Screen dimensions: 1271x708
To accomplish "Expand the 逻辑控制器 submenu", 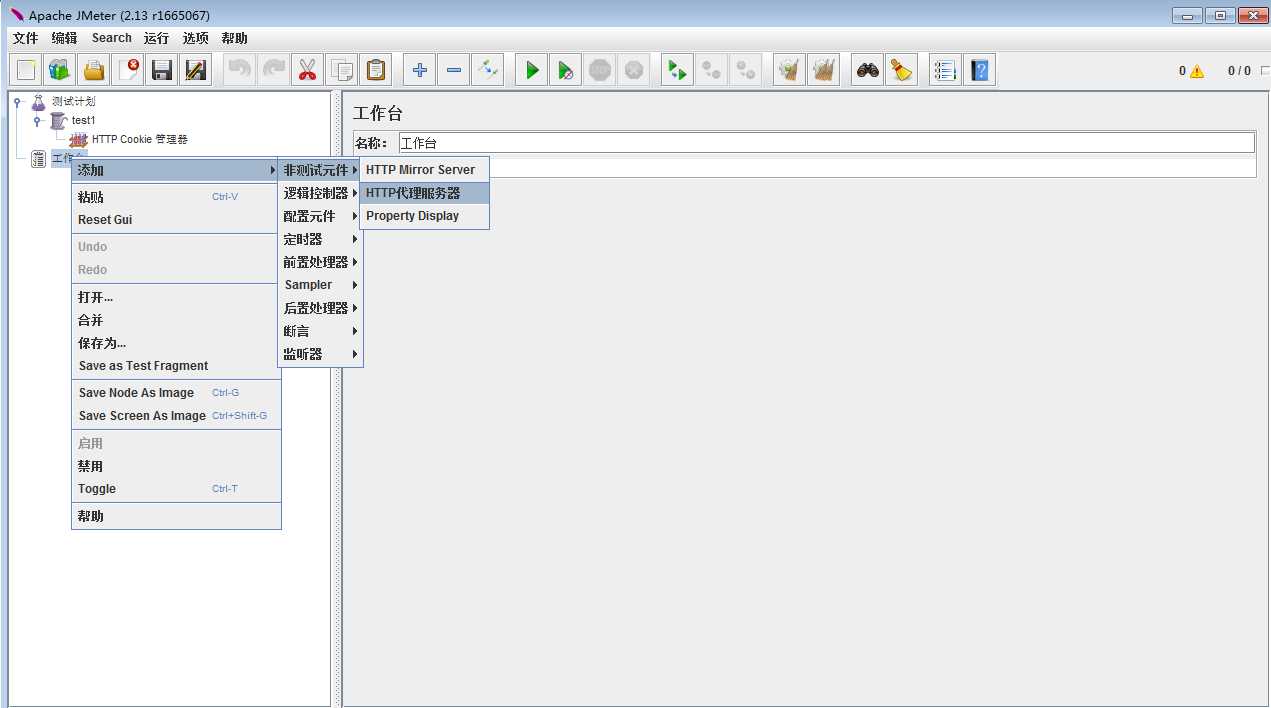I will tap(320, 193).
